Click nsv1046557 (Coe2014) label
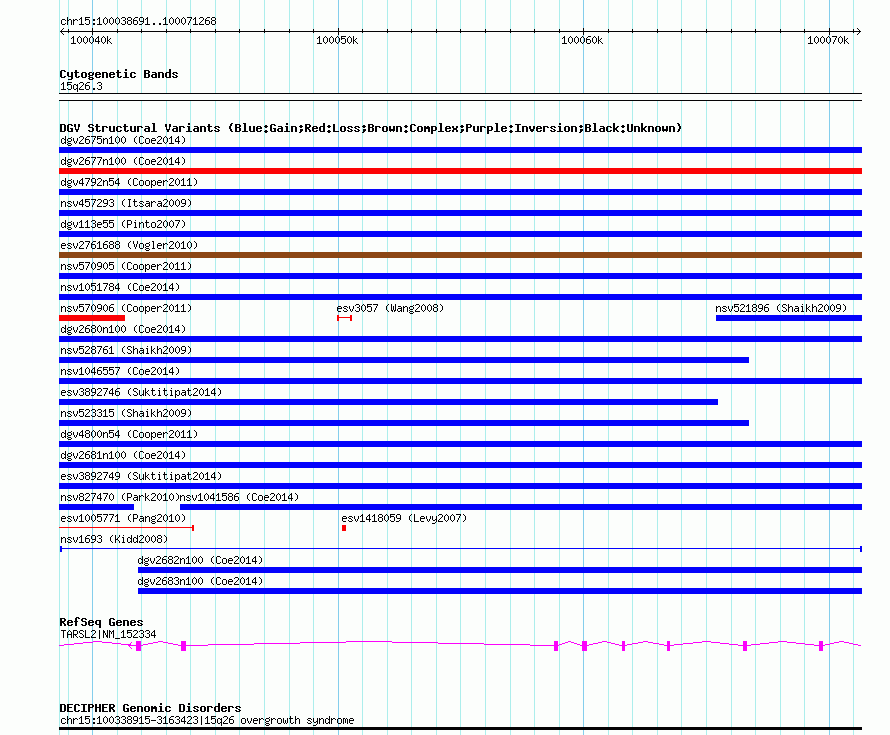This screenshot has height=735, width=890. point(120,371)
